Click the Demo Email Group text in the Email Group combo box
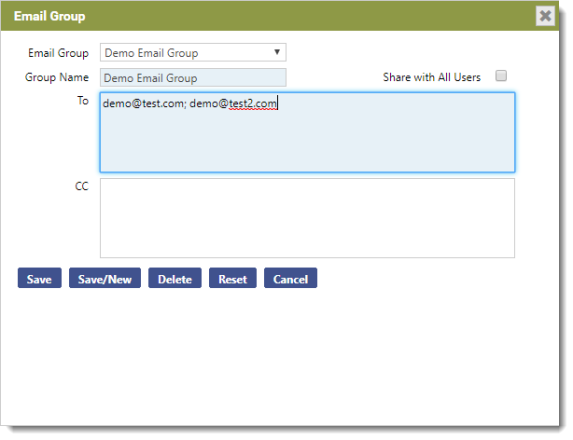 [151, 53]
